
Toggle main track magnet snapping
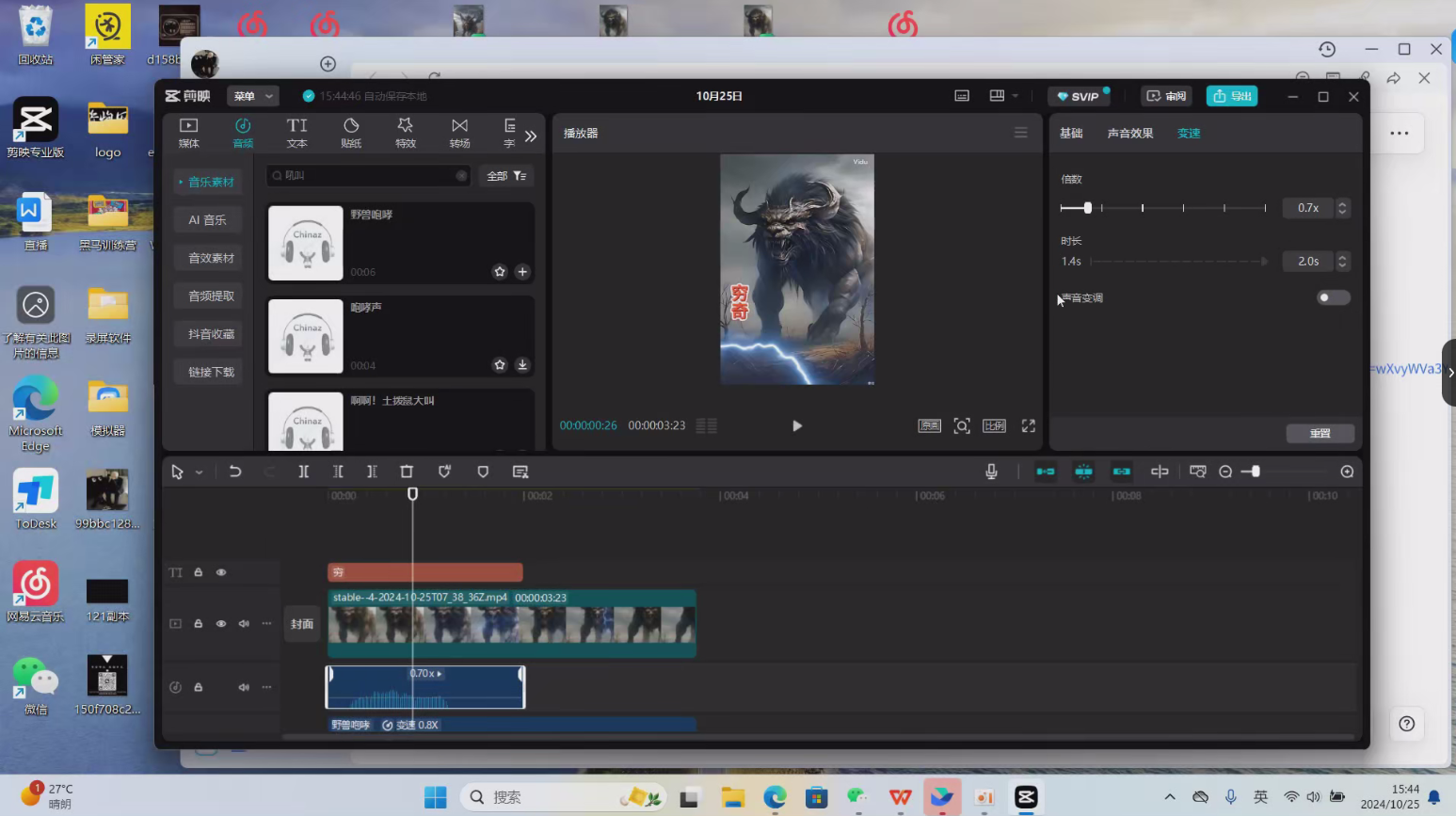[x=1046, y=472]
